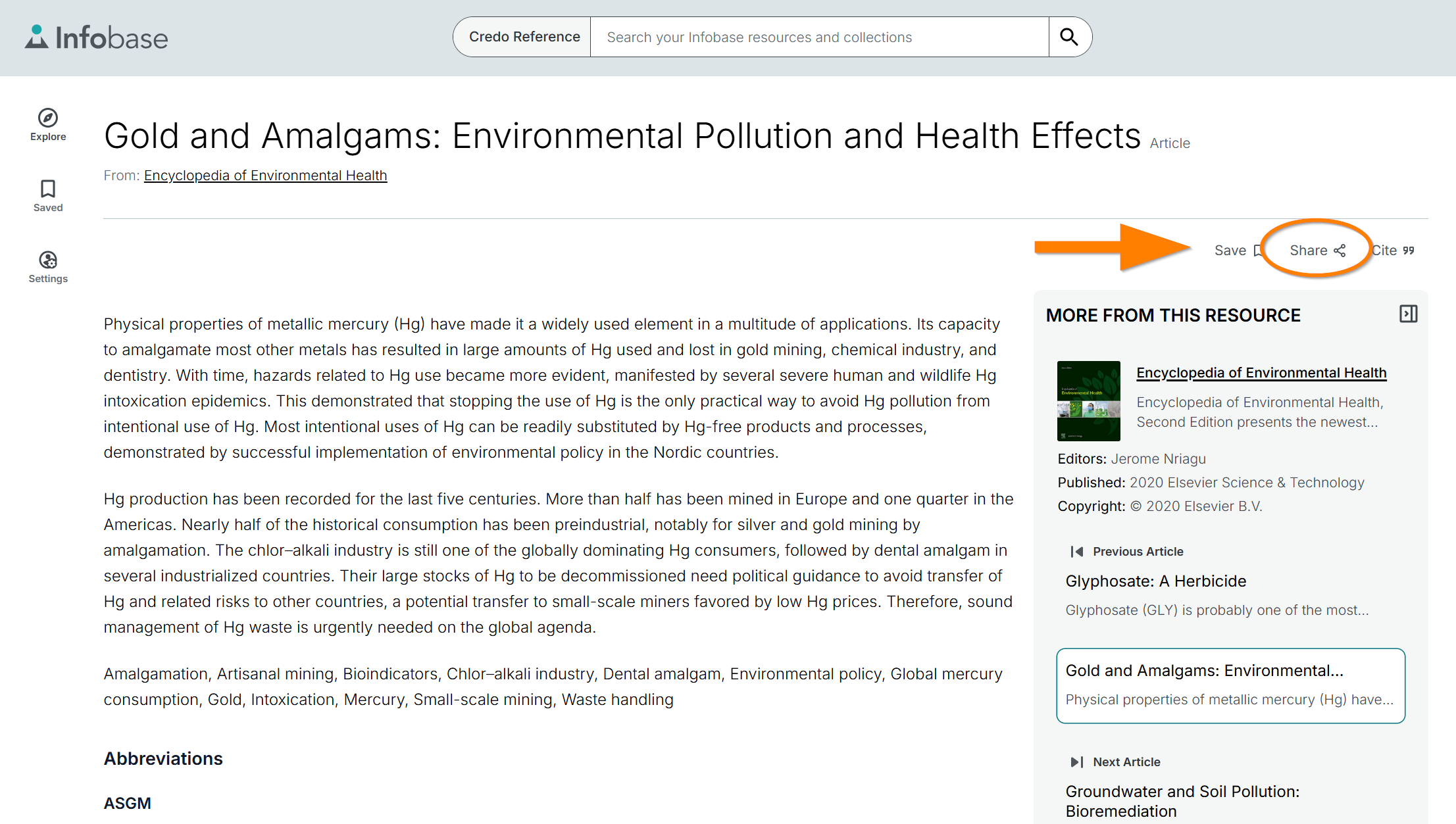The height and width of the screenshot is (824, 1456).
Task: Click the Next Article skip icon
Action: coord(1076,762)
